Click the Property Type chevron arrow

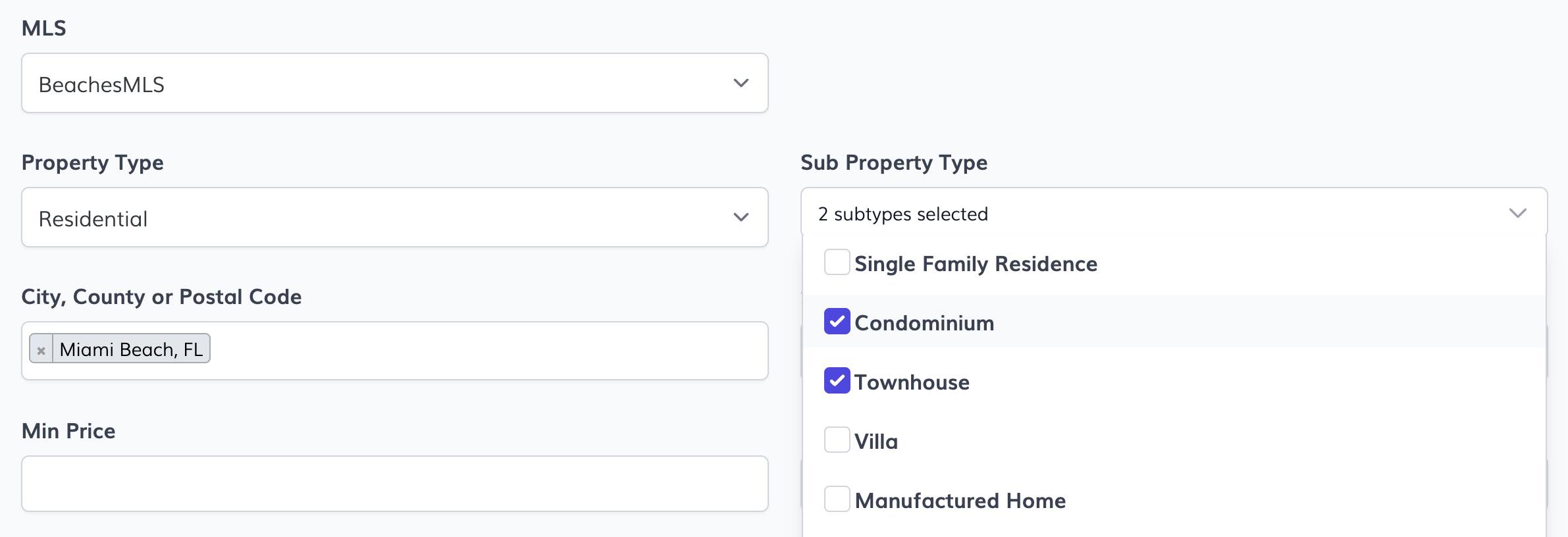[x=741, y=218]
